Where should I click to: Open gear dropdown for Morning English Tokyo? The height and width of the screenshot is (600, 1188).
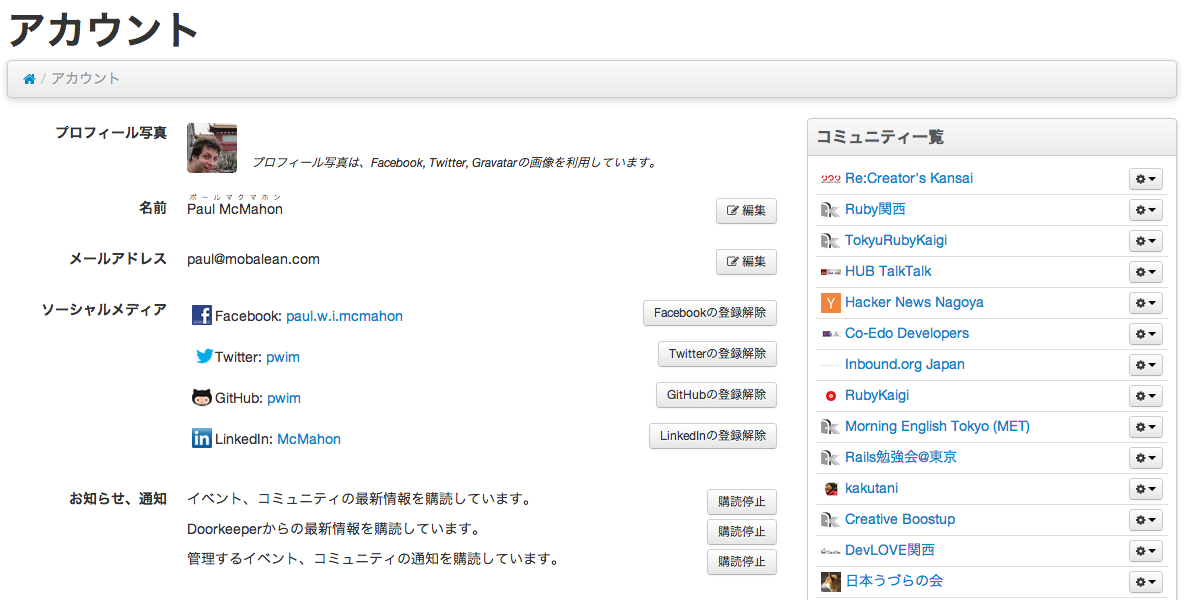(1146, 427)
